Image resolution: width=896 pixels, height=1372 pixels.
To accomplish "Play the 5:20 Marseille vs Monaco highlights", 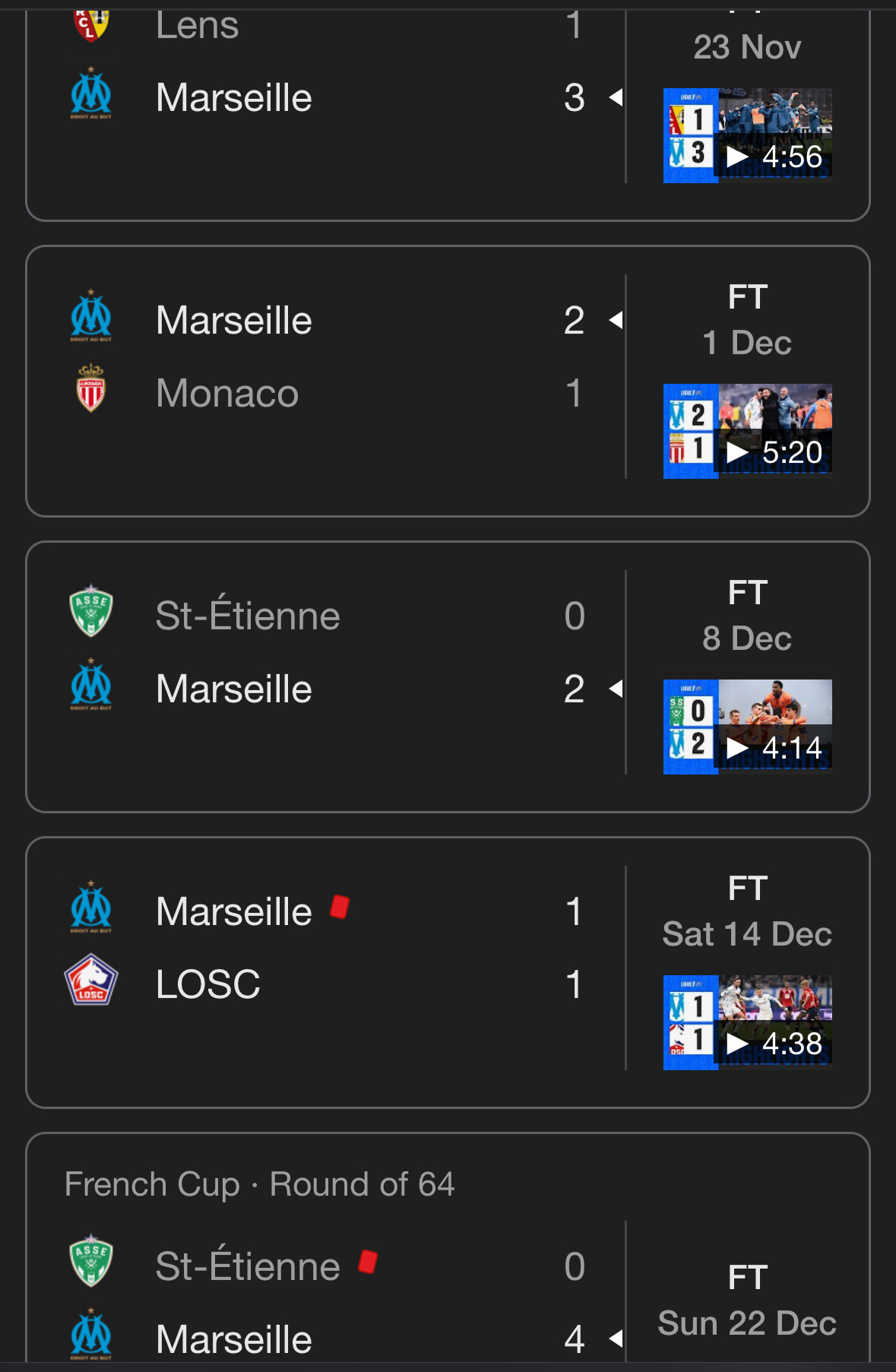I will (x=748, y=431).
